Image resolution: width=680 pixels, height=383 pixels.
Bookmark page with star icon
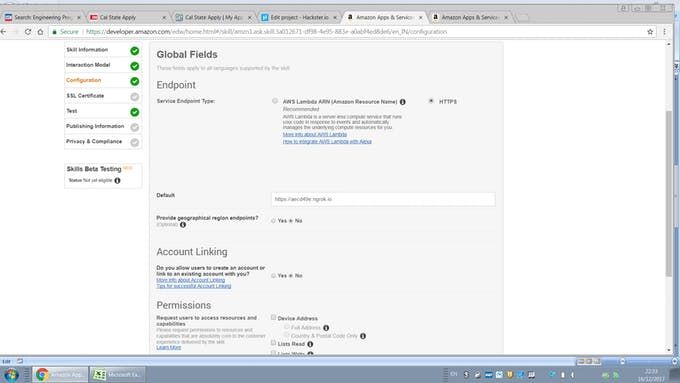pos(650,32)
